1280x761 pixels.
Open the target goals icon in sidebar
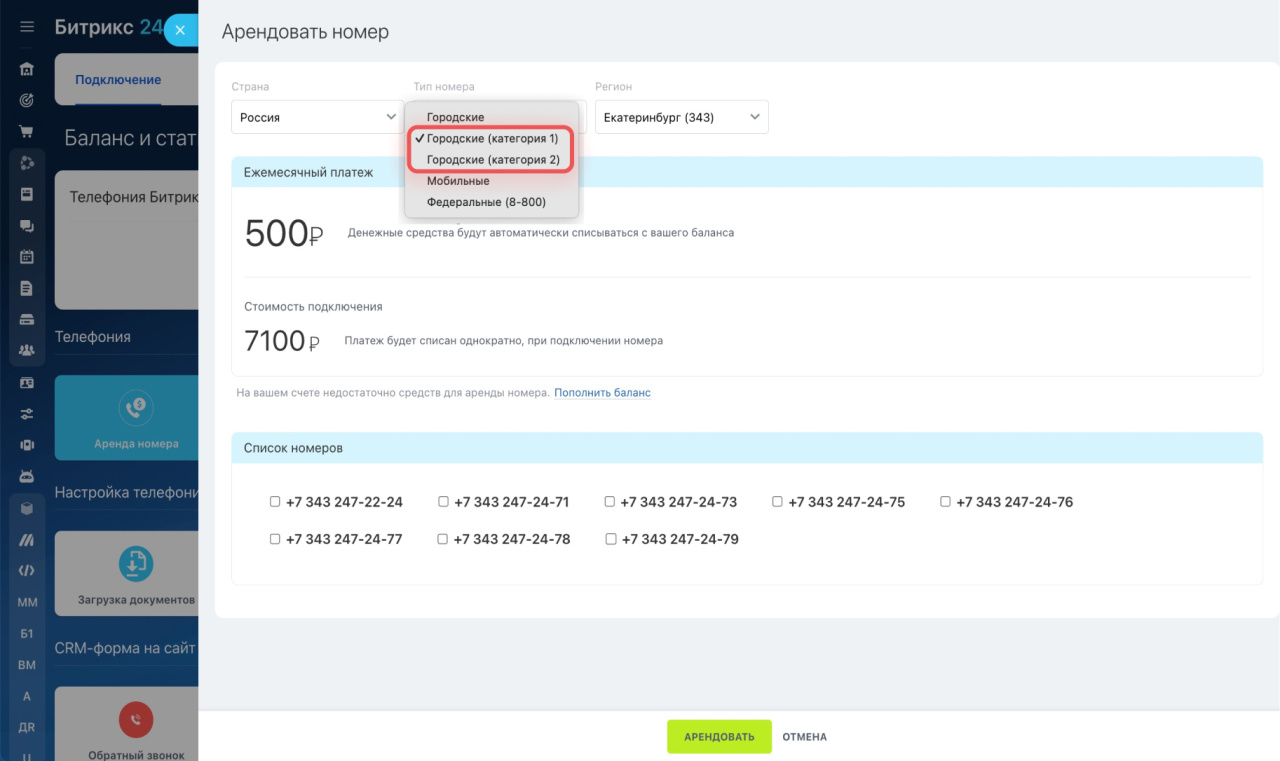pos(27,100)
